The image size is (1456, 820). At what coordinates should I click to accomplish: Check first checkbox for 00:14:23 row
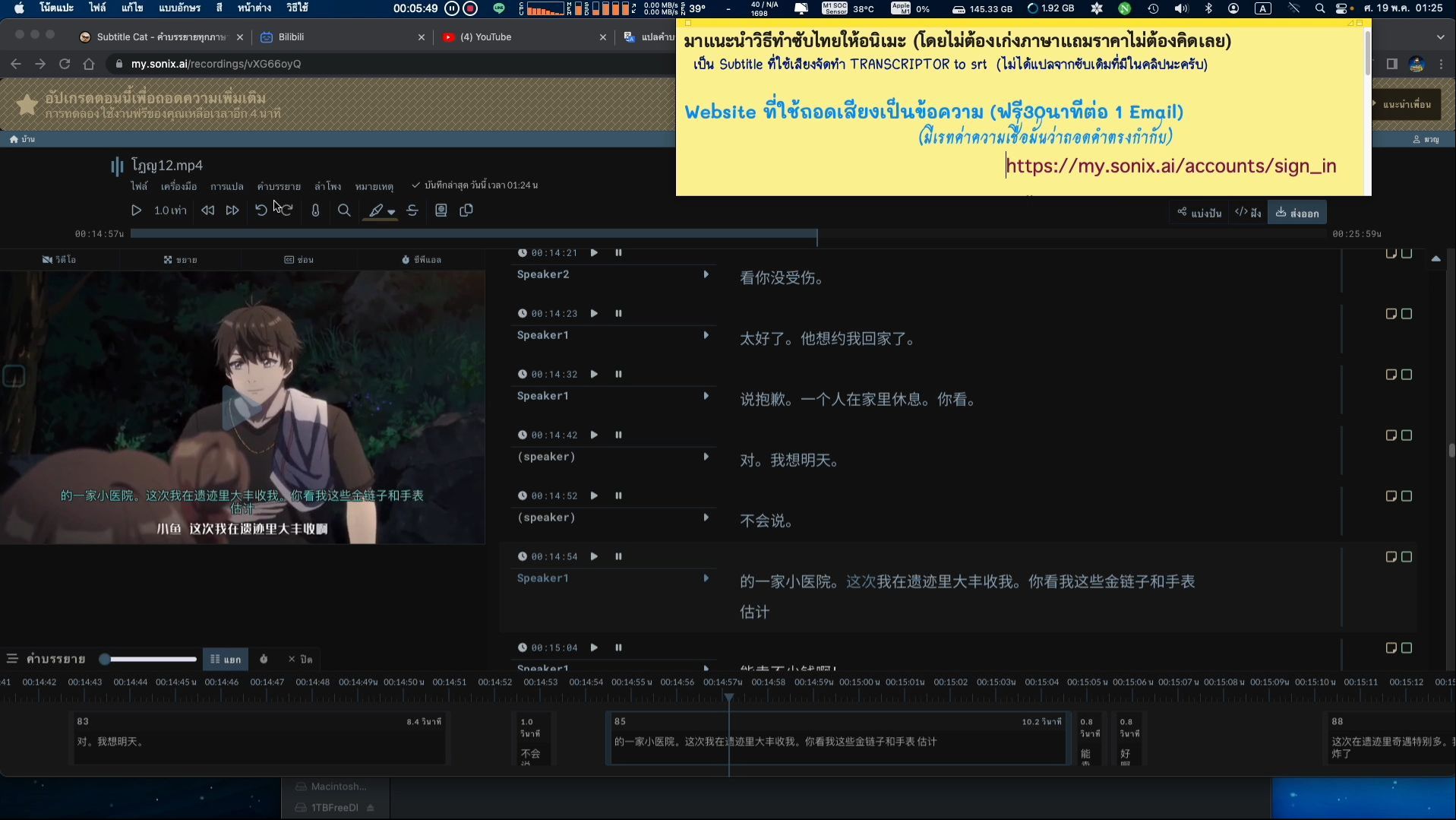1391,314
